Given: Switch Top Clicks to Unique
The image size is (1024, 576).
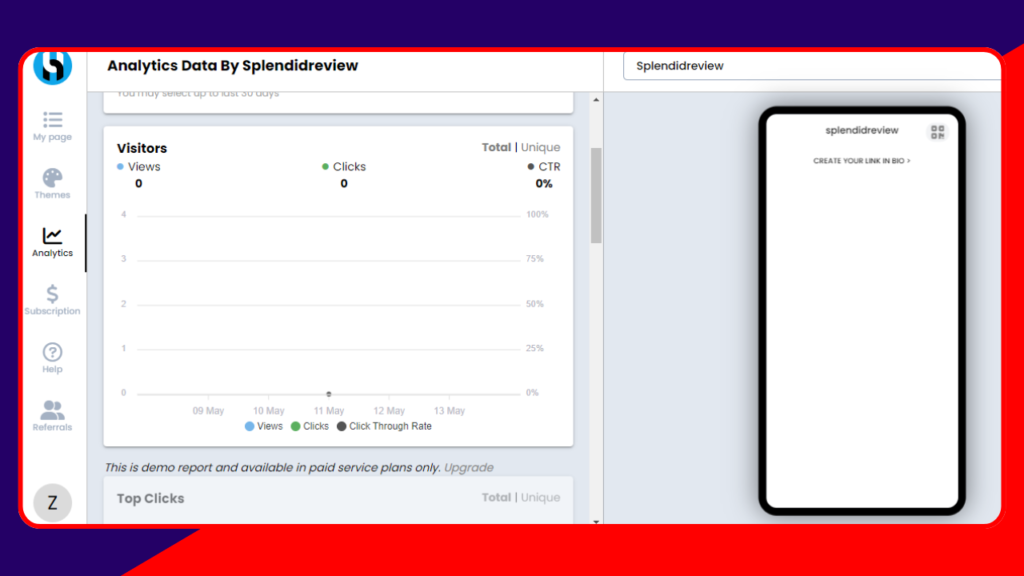Looking at the screenshot, I should pos(540,498).
